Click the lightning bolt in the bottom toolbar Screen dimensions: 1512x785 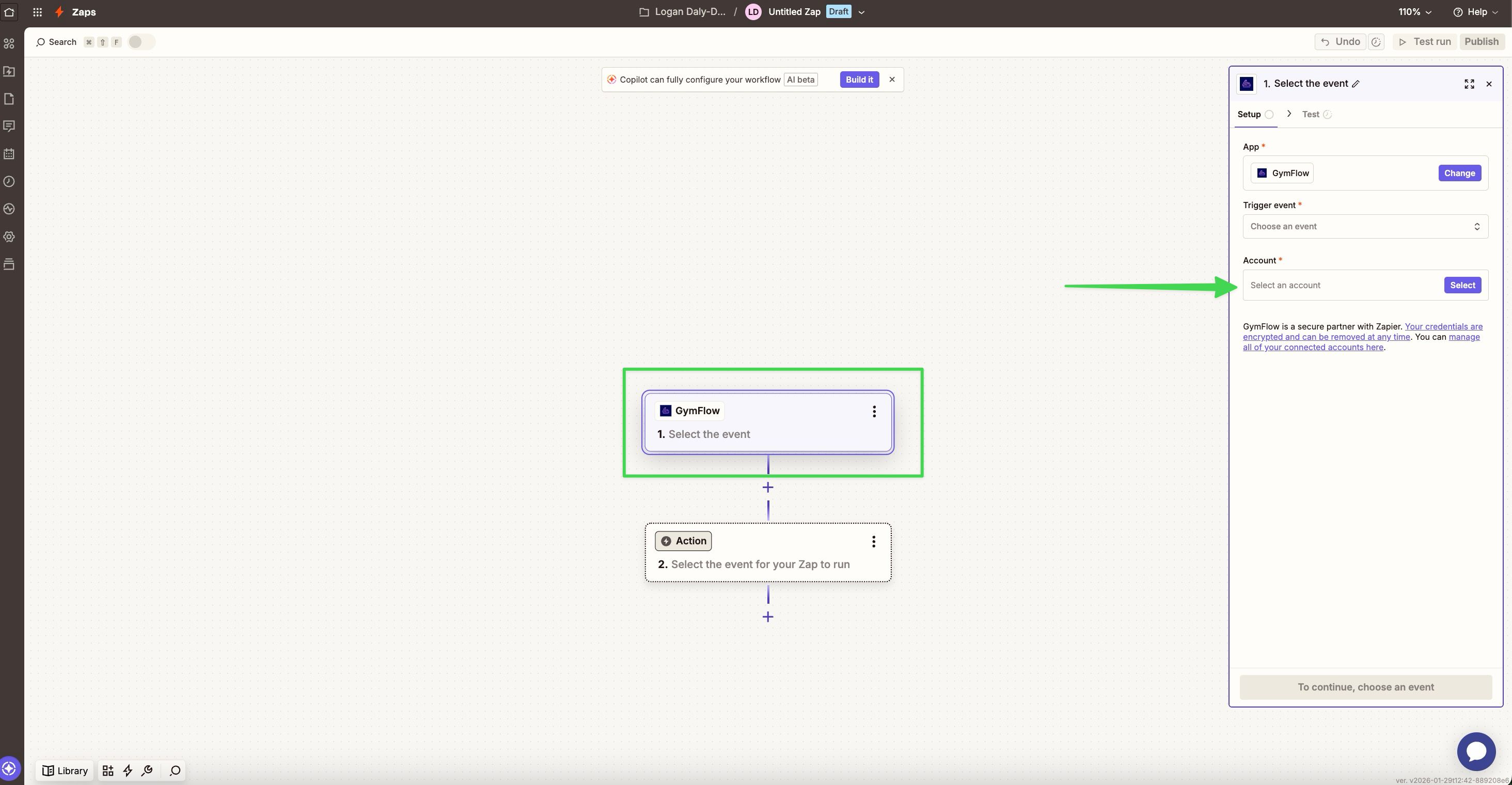[x=128, y=771]
